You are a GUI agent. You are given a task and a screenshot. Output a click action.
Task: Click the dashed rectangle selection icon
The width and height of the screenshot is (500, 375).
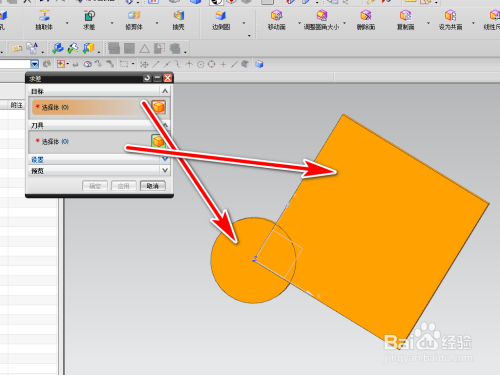point(124,64)
